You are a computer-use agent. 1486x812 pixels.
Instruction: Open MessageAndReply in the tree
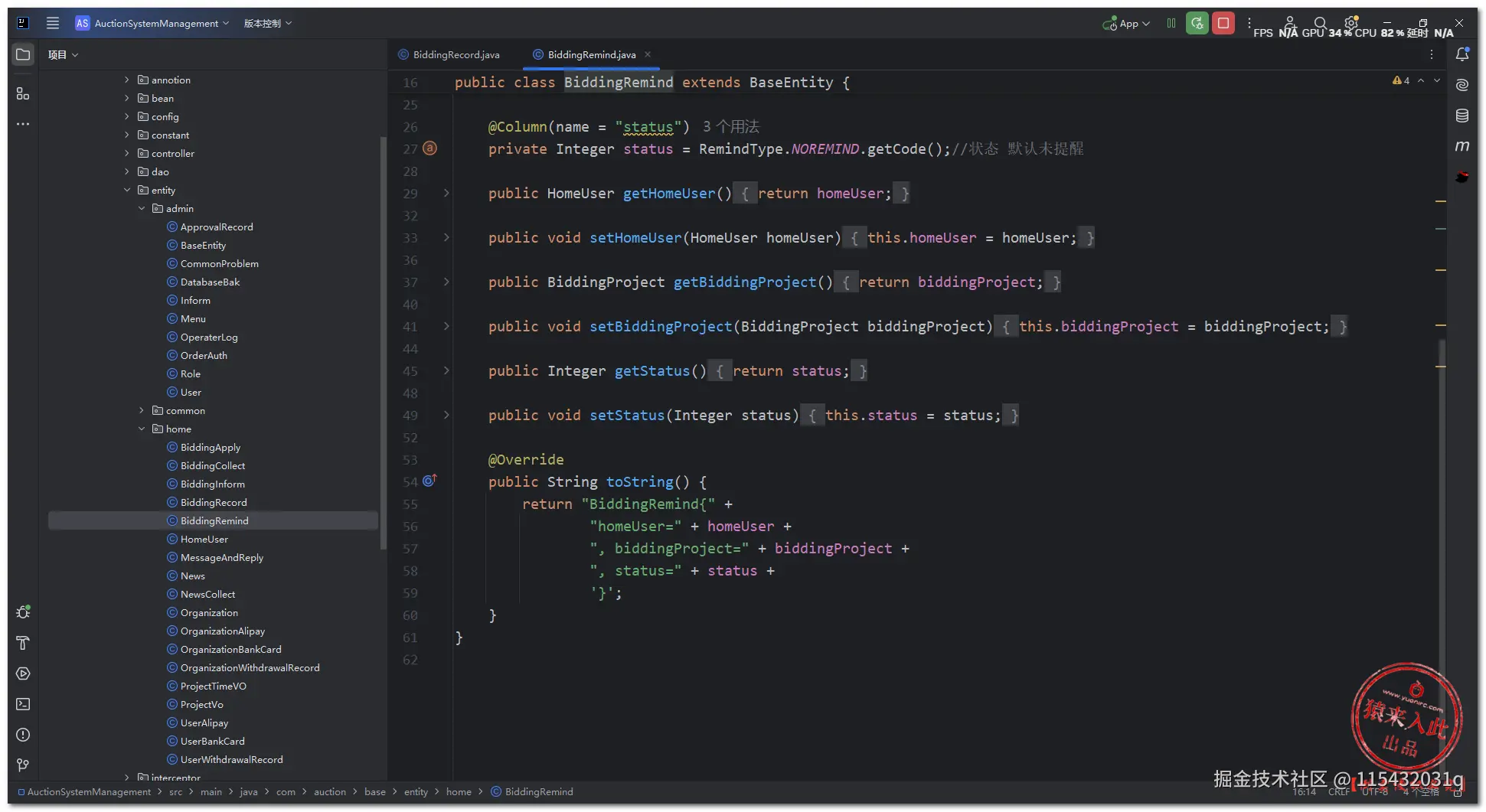[x=222, y=557]
